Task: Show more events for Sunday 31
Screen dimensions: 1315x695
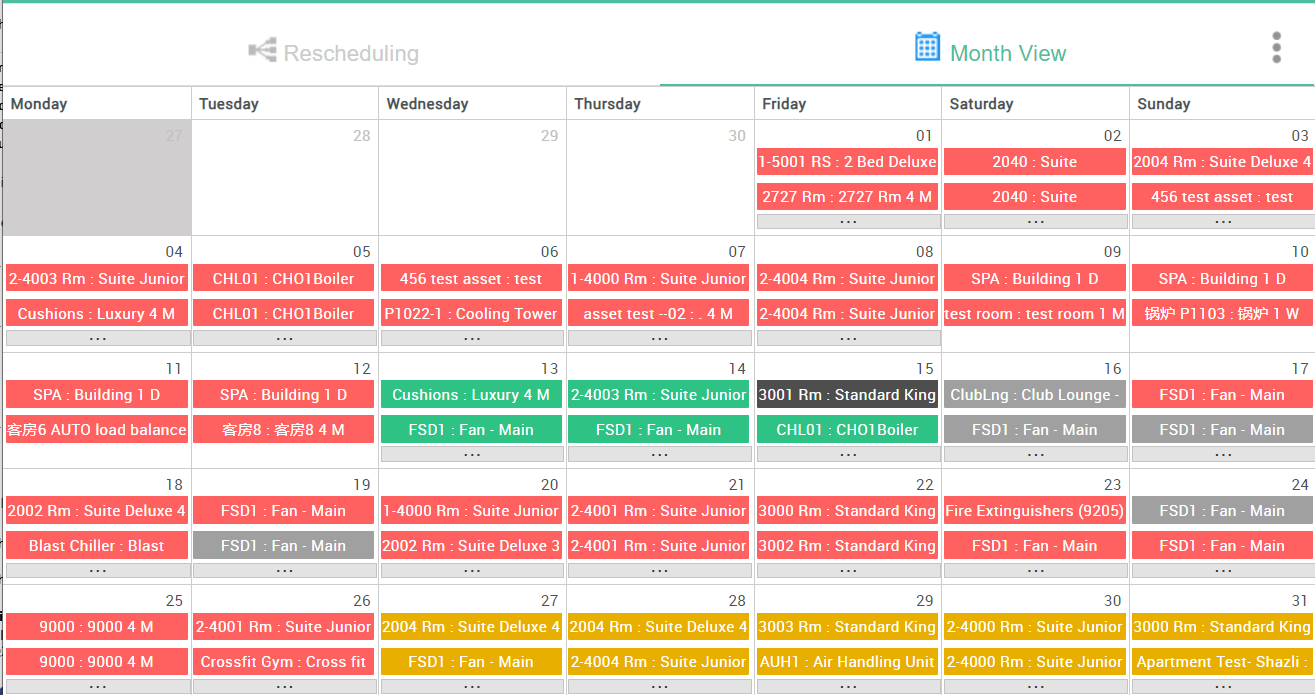Action: click(x=1222, y=687)
